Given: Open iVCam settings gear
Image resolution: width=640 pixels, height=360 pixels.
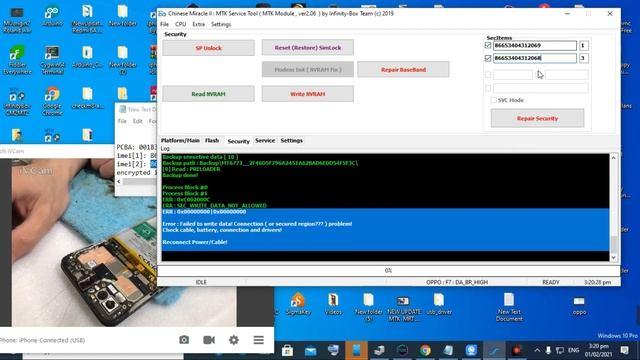Looking at the screenshot, I should (234, 340).
